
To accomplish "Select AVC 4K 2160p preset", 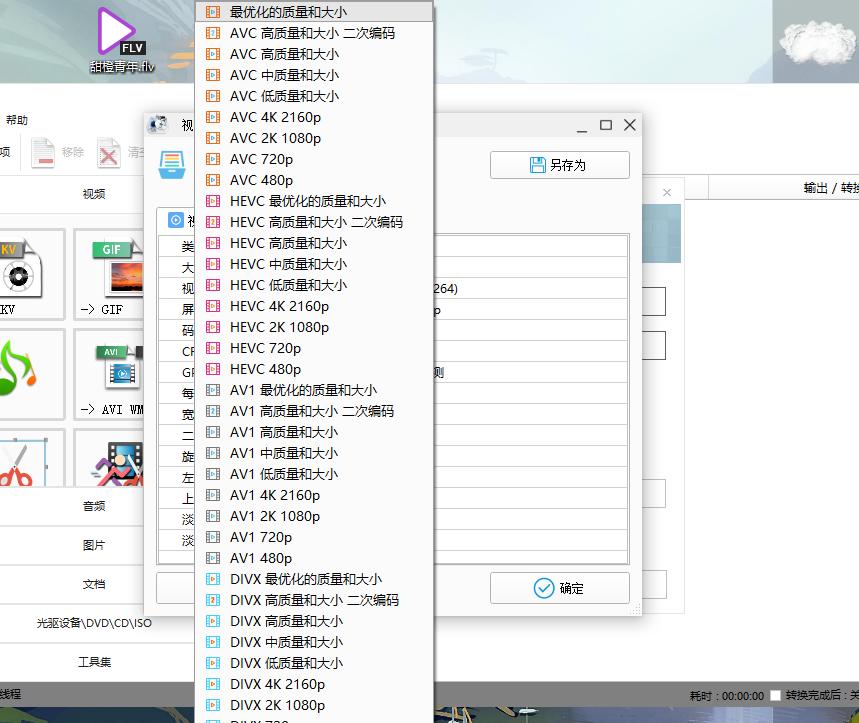I will pos(314,117).
